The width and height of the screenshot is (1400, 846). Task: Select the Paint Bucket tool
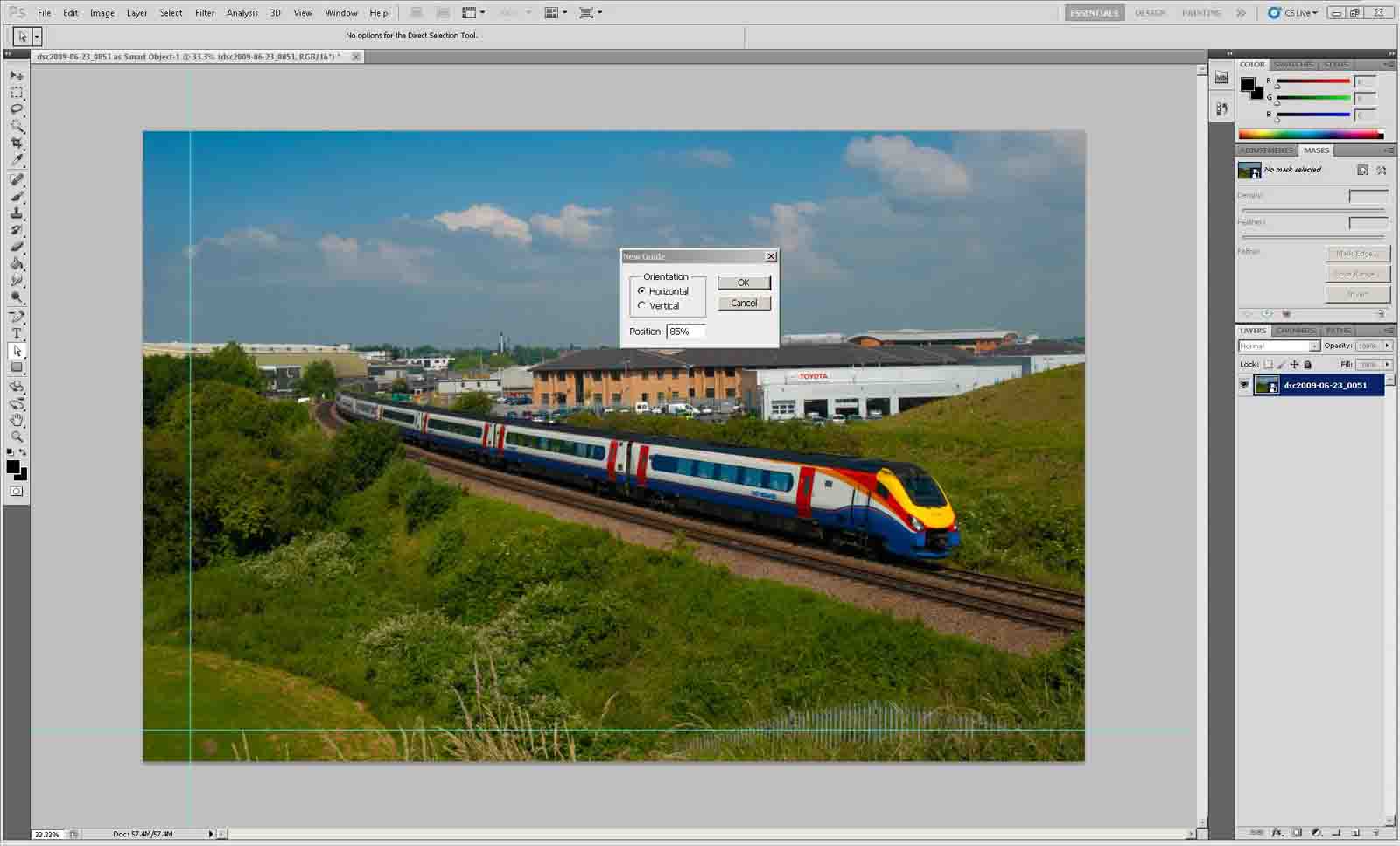pyautogui.click(x=17, y=263)
